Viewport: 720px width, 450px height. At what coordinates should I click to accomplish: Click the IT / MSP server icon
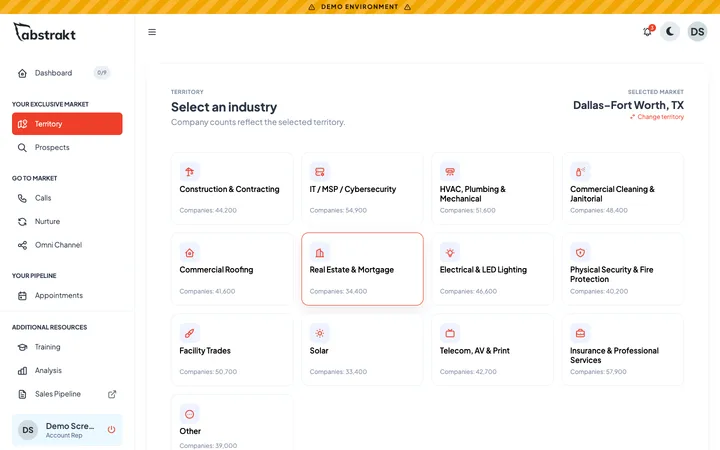click(x=320, y=172)
